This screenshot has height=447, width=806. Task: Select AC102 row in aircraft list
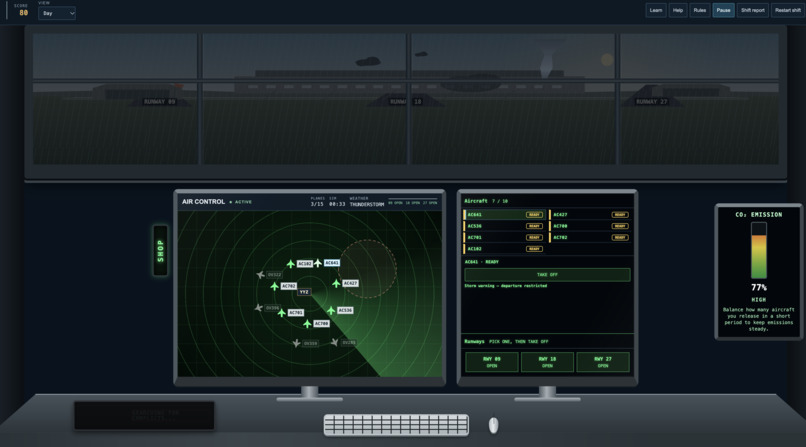504,249
